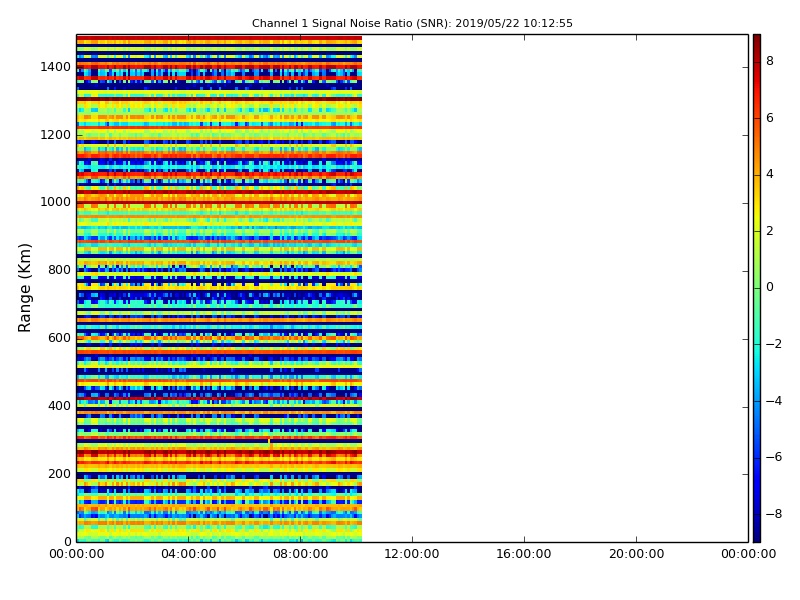Click the 'Range (Km)' y-axis label
This screenshot has height=600, width=800.
pyautogui.click(x=24, y=288)
